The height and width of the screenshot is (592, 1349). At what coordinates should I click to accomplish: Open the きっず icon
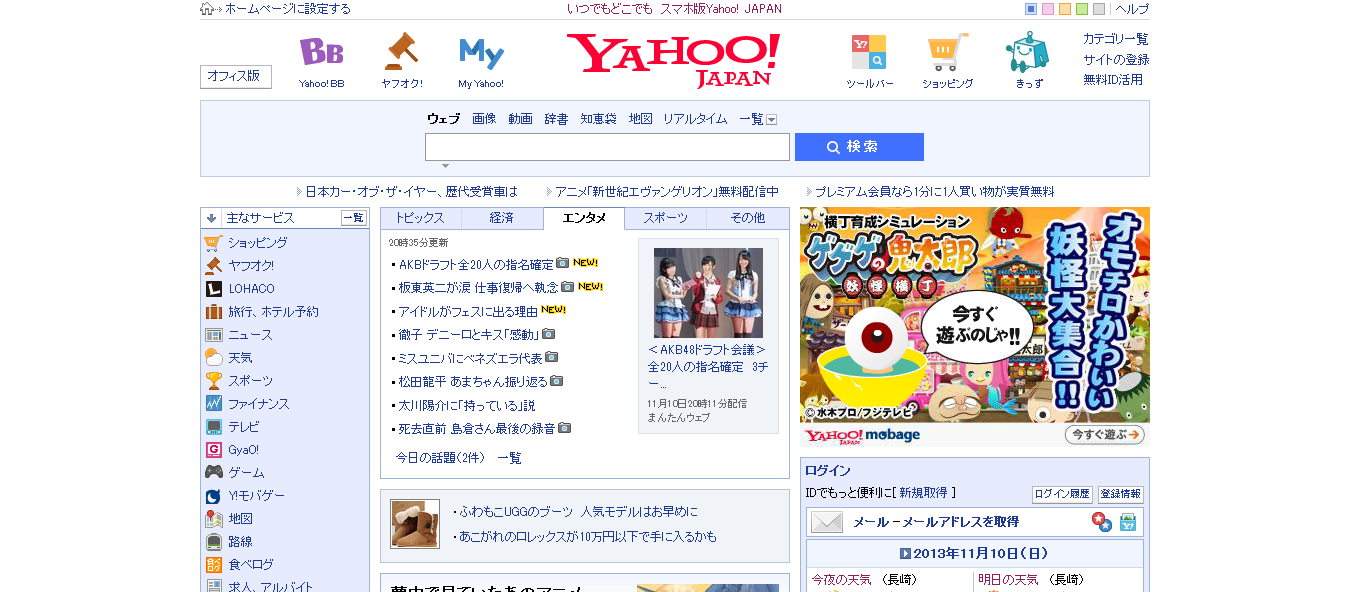[x=1028, y=52]
